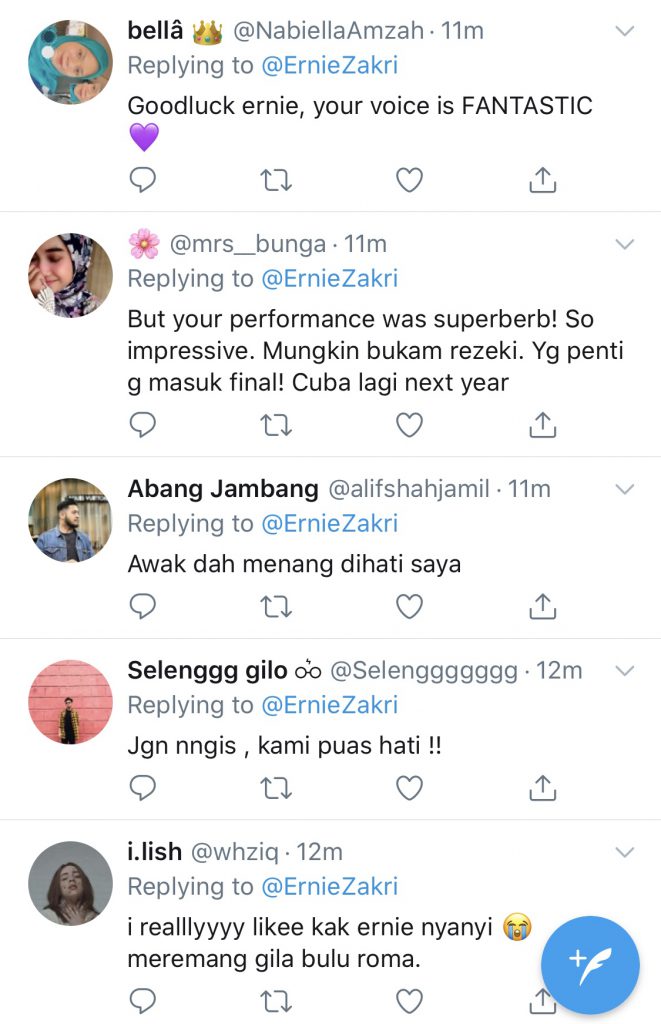Like Abang Jambang's tweet

point(409,606)
